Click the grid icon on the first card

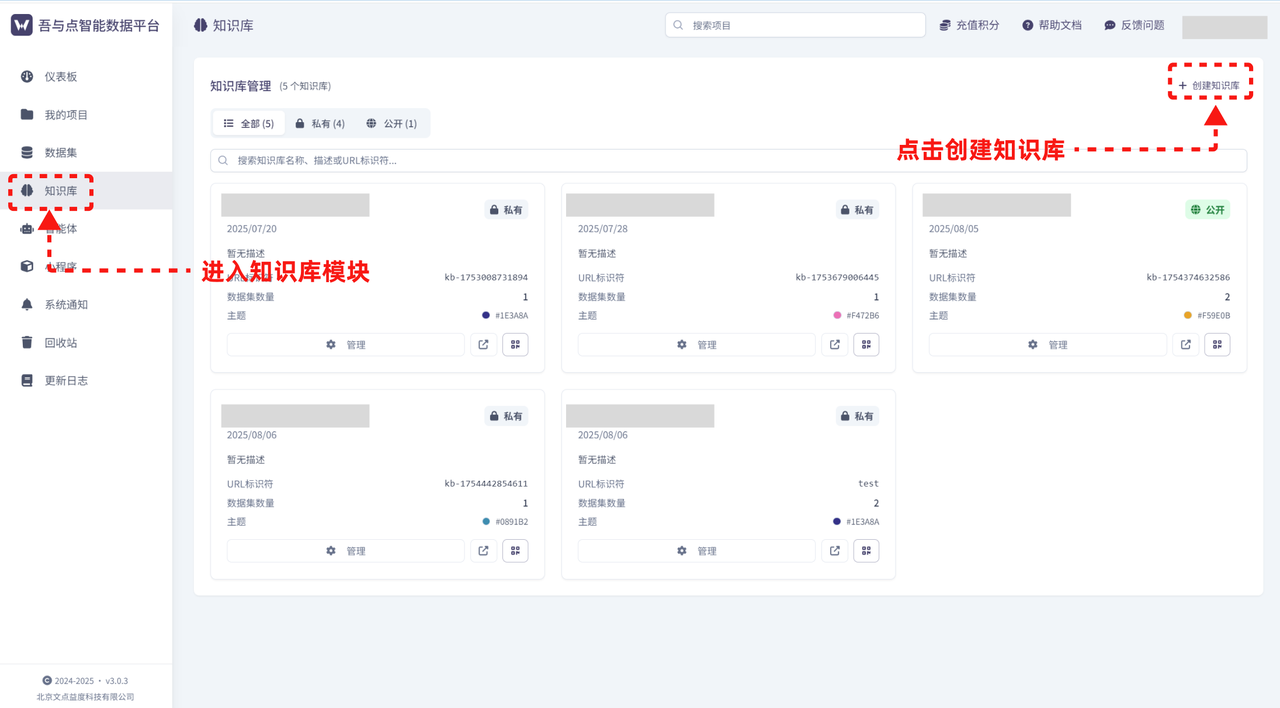(515, 344)
